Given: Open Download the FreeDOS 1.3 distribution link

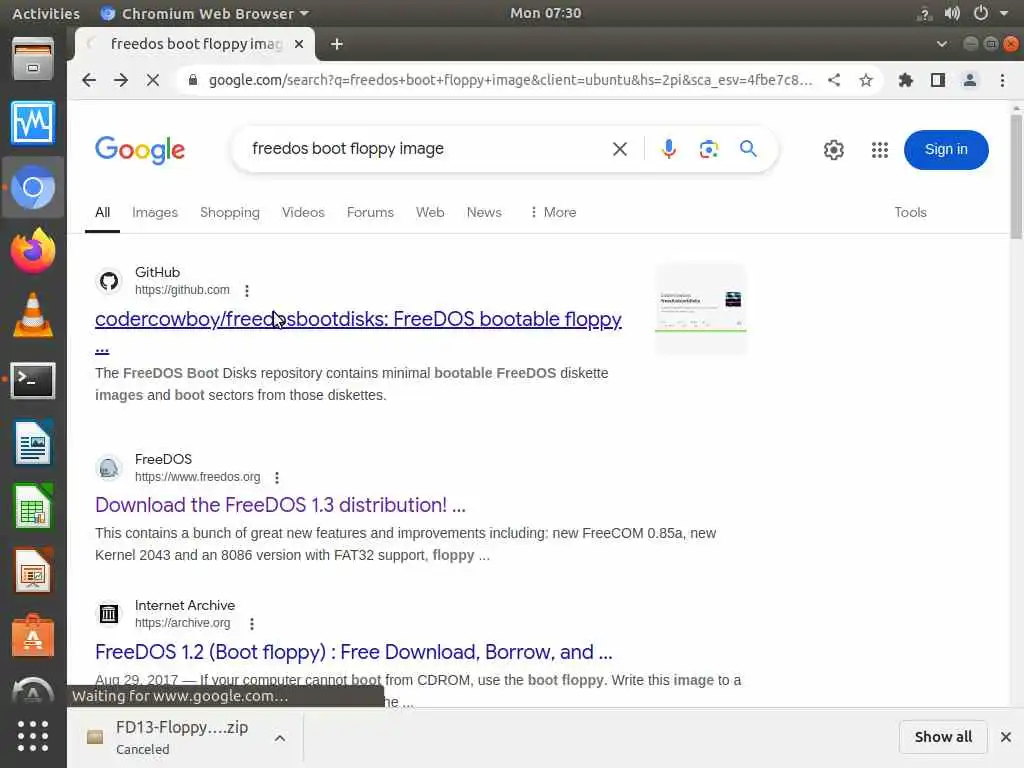Looking at the screenshot, I should pyautogui.click(x=280, y=505).
